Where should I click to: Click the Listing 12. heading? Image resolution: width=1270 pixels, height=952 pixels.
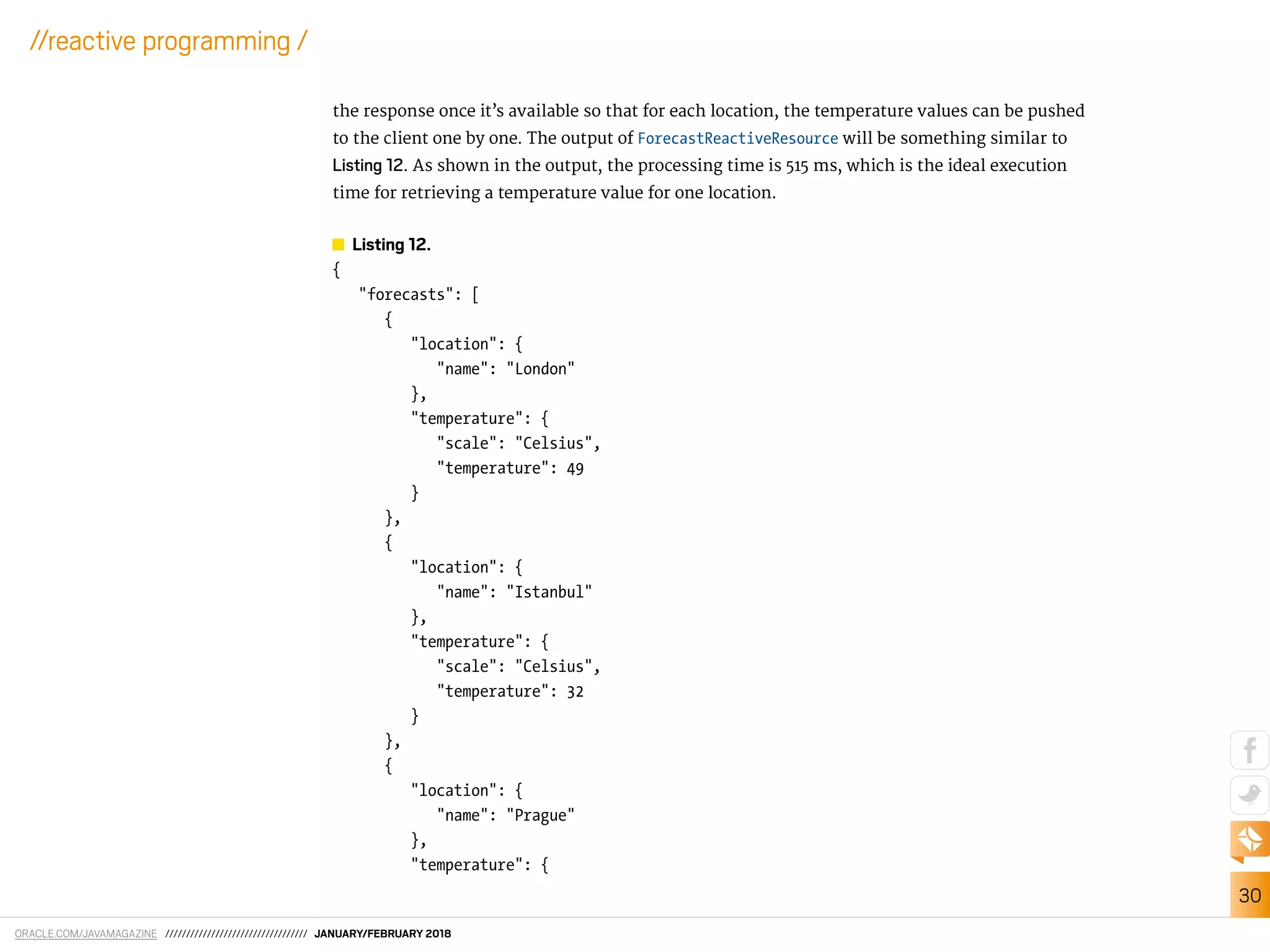391,245
